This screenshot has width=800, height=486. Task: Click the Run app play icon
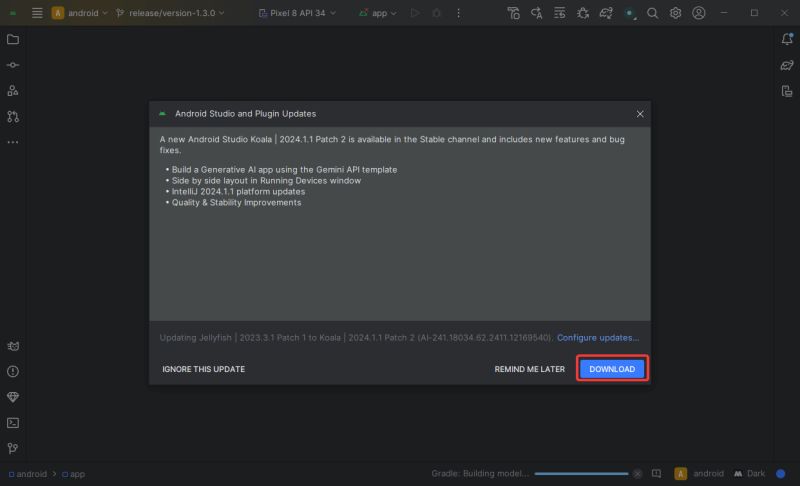point(415,13)
